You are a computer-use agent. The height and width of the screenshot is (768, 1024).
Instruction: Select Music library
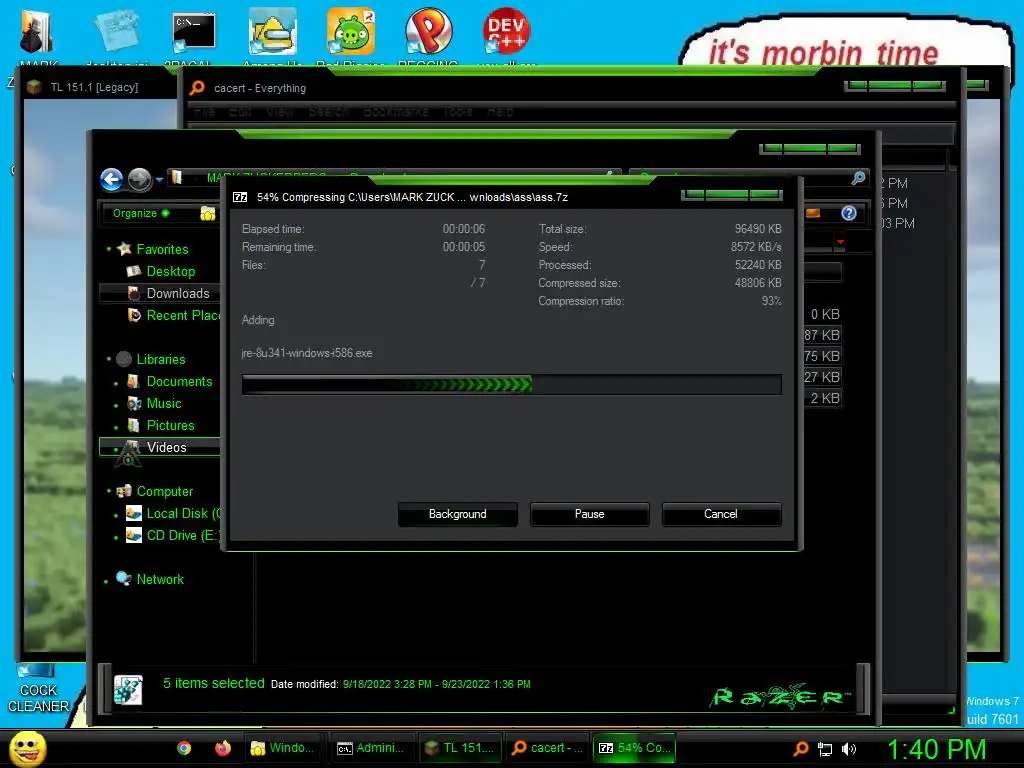point(163,404)
